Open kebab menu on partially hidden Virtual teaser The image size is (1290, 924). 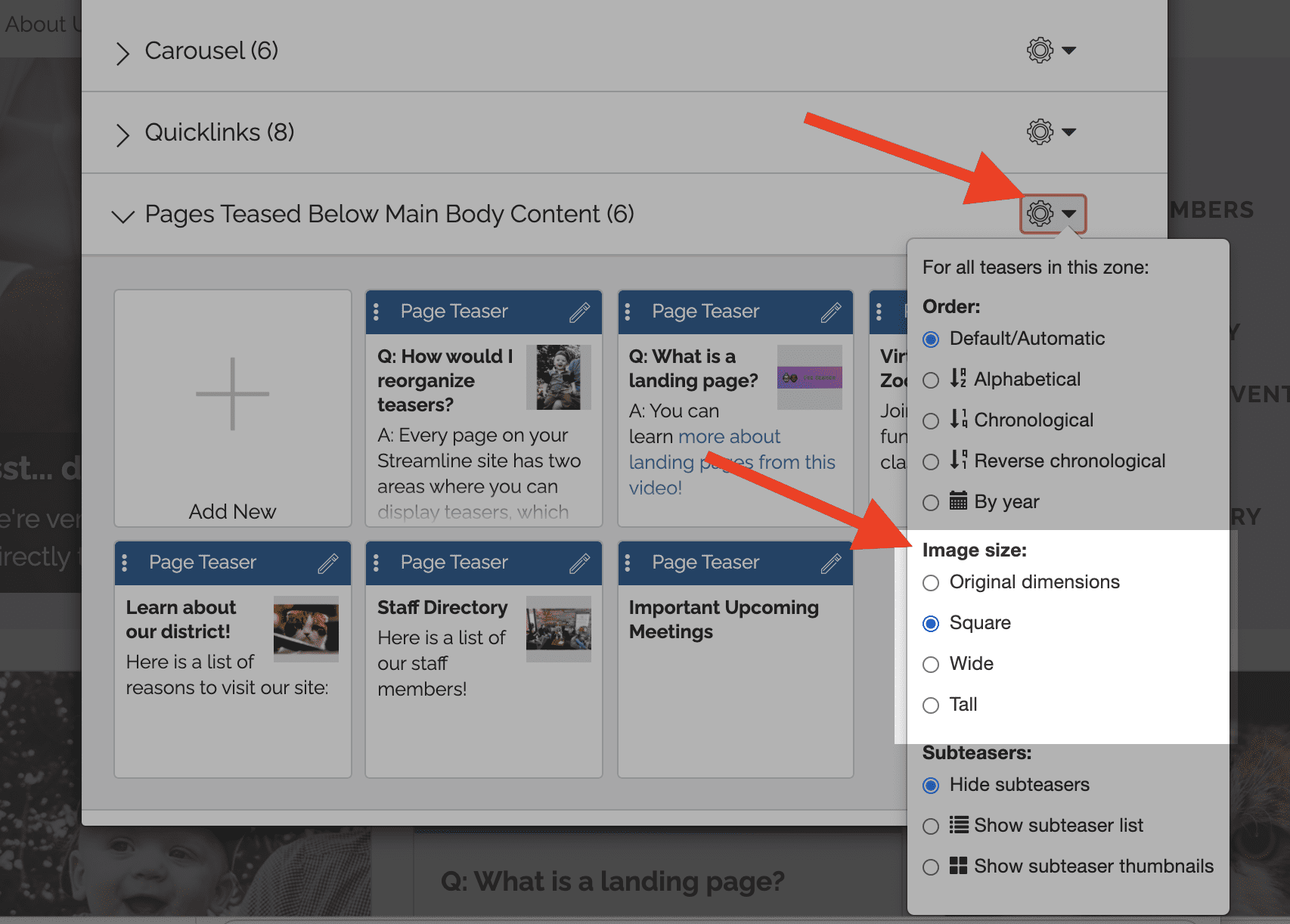pos(879,312)
